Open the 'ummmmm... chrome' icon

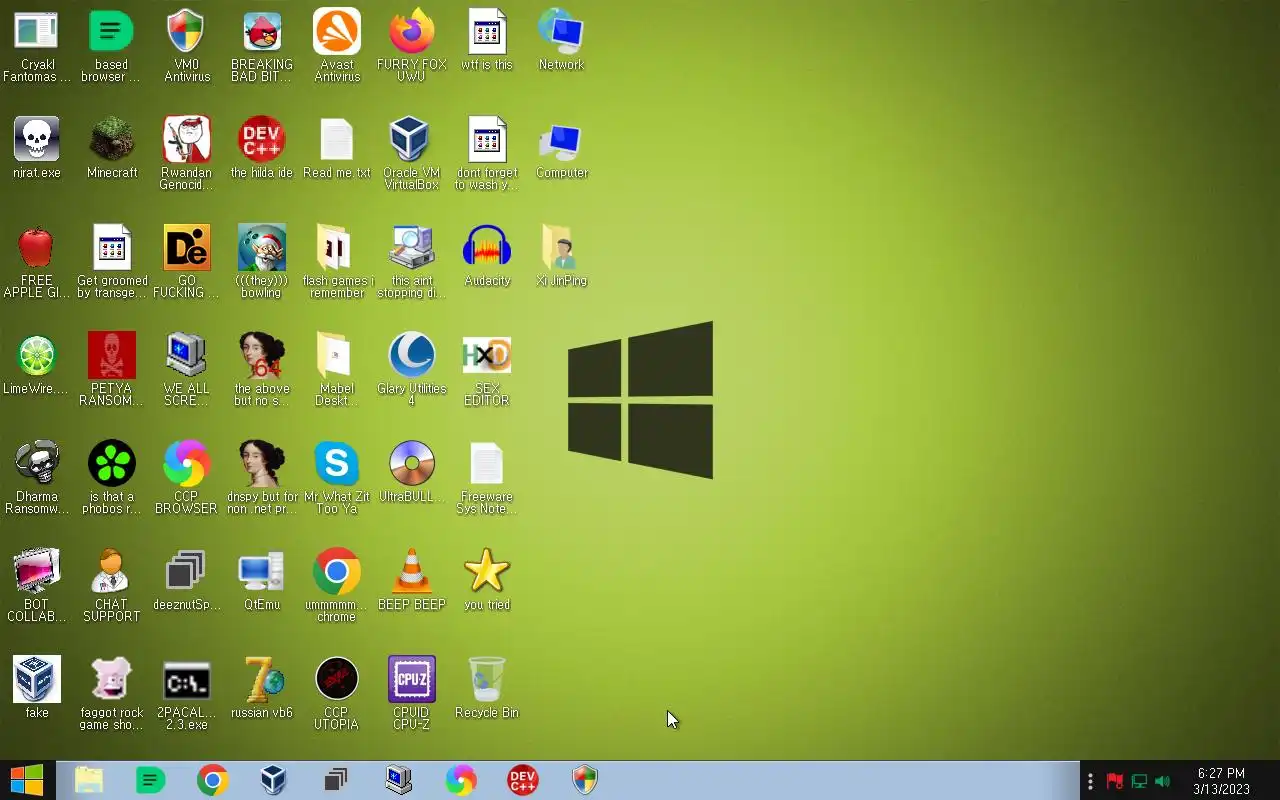click(337, 572)
